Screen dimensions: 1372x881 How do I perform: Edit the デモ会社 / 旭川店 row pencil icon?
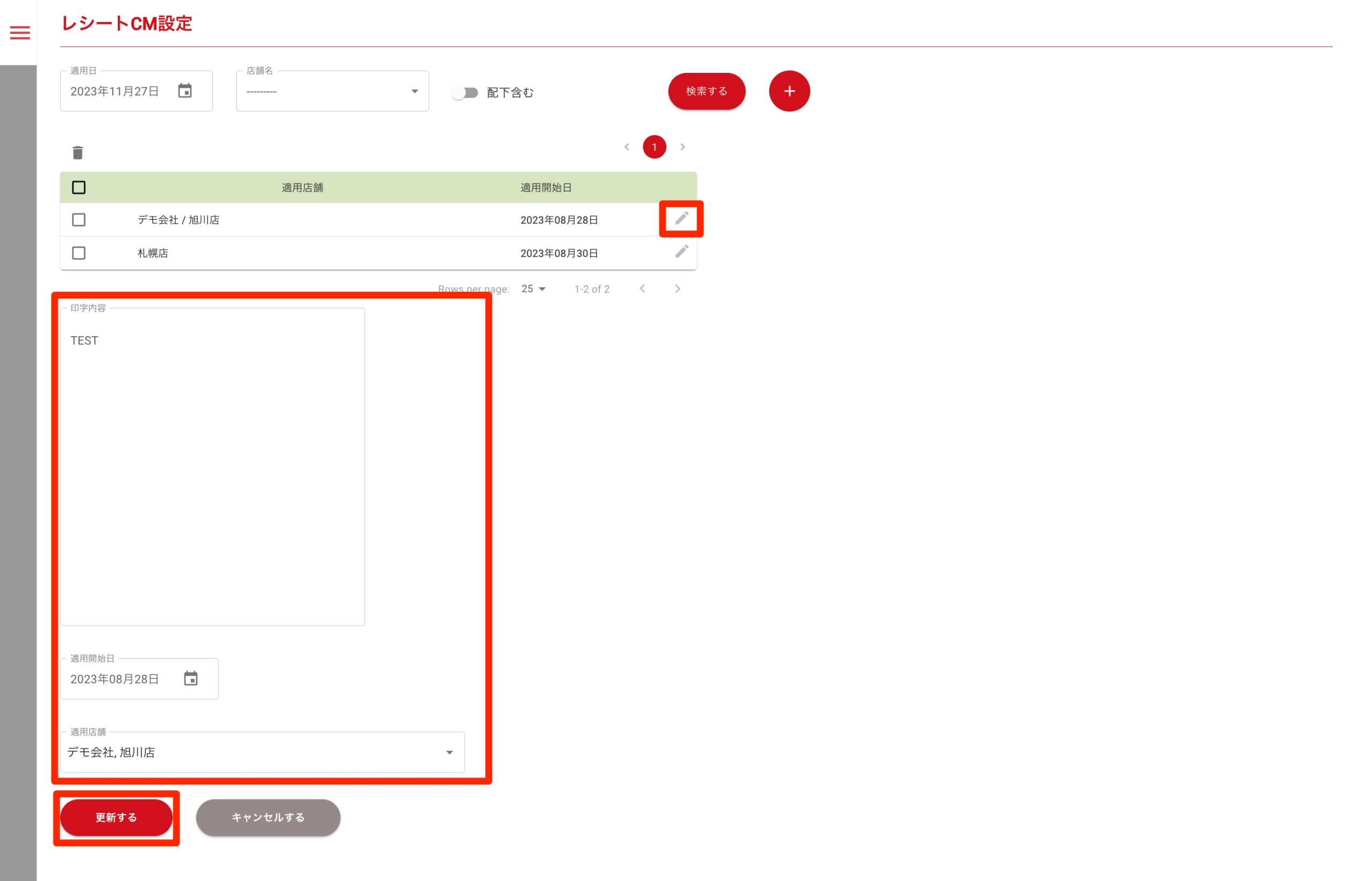[681, 218]
